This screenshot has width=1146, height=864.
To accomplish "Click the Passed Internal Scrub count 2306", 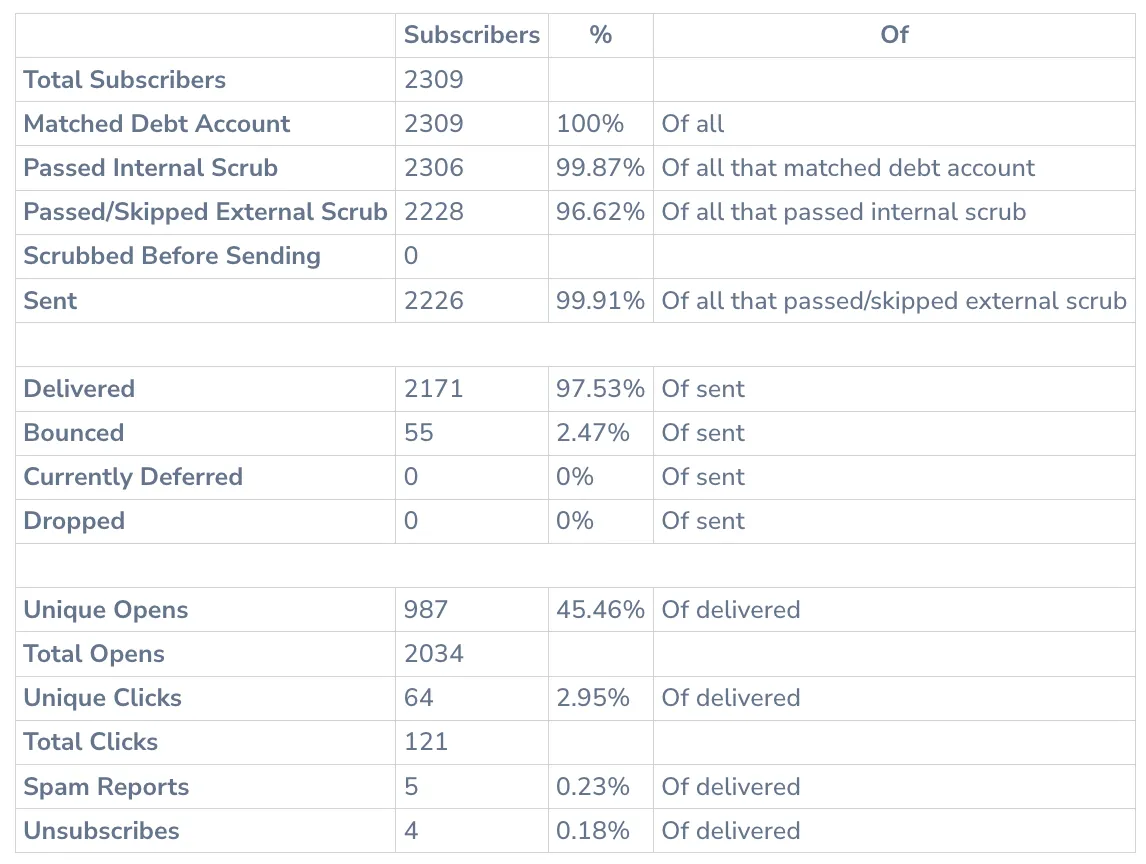I will [434, 167].
